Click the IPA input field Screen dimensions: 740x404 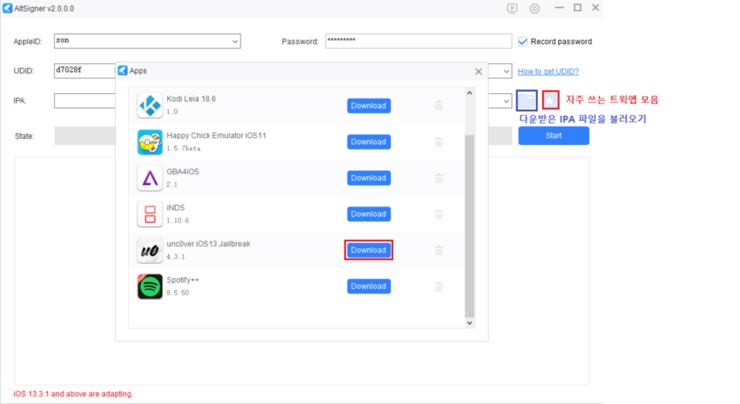[x=84, y=101]
